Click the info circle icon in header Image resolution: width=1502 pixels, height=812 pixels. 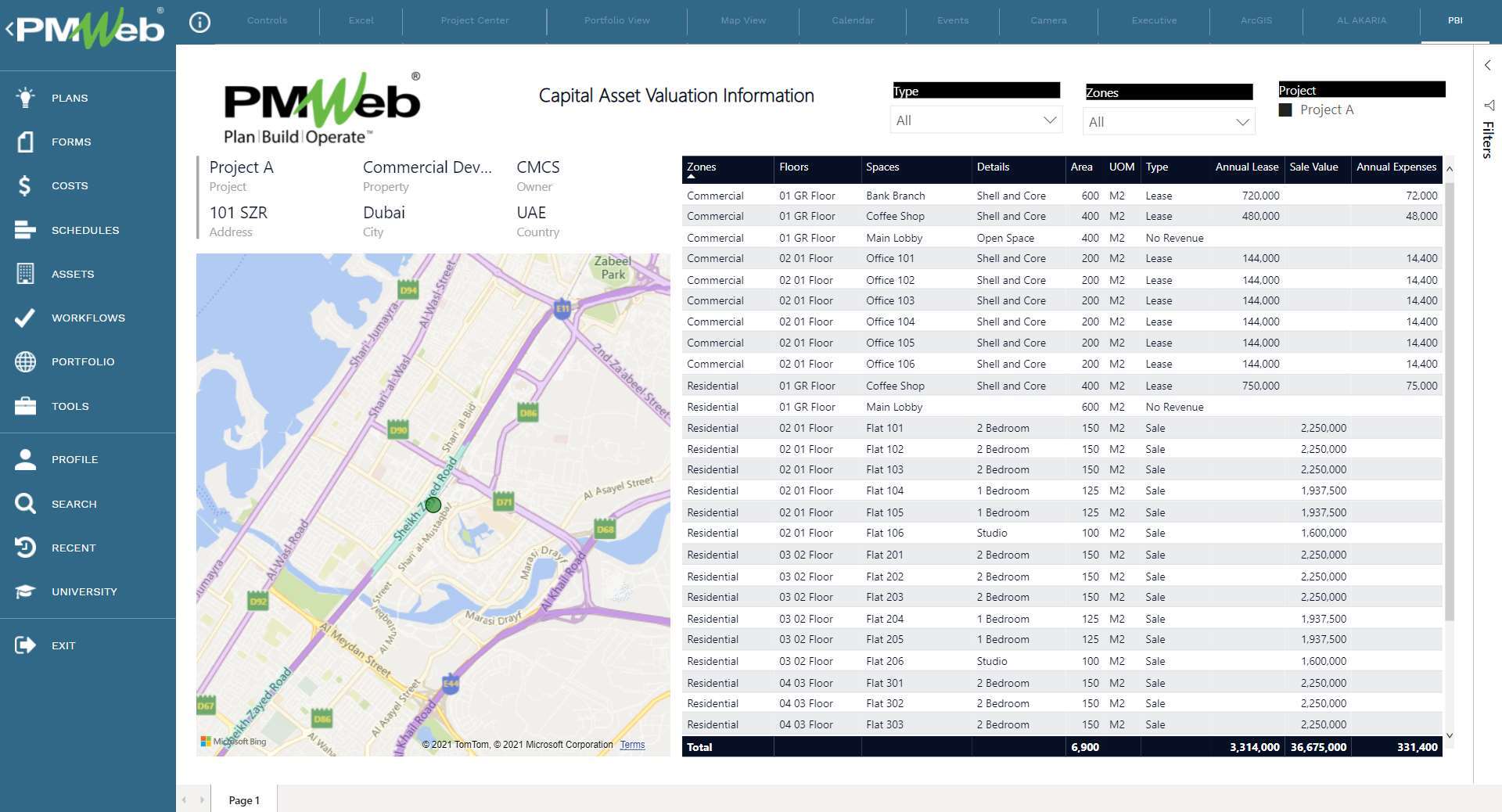200,22
